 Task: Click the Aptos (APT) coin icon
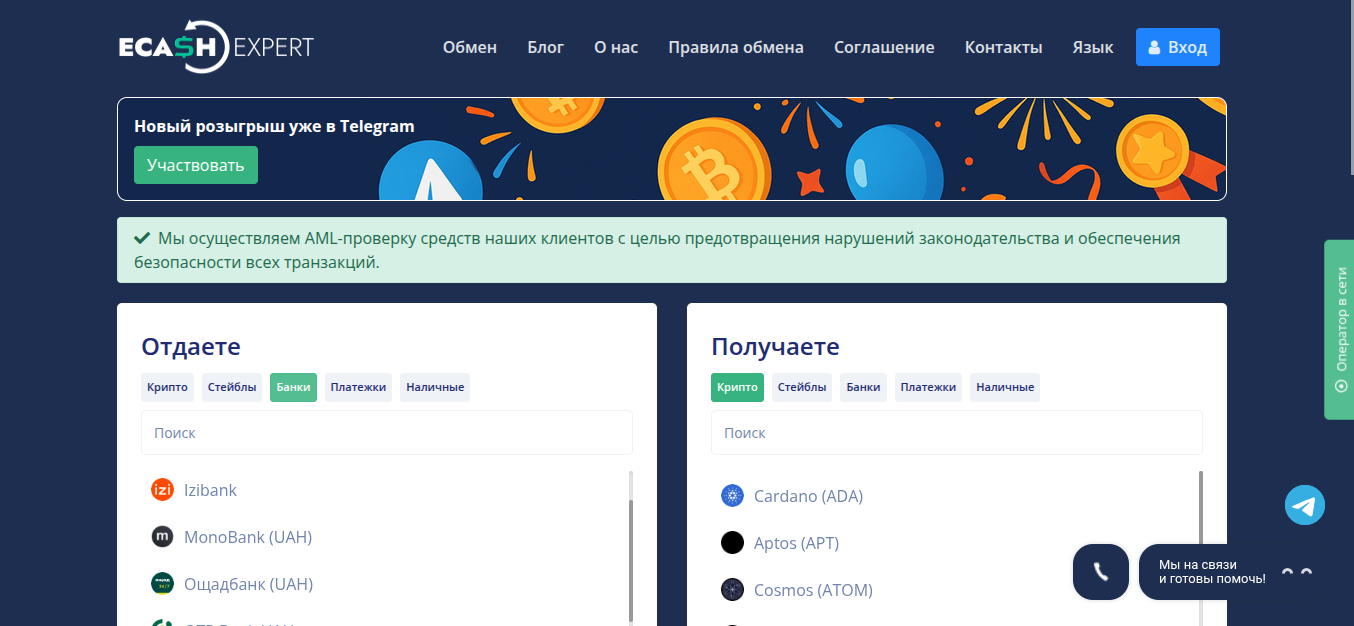coord(733,543)
